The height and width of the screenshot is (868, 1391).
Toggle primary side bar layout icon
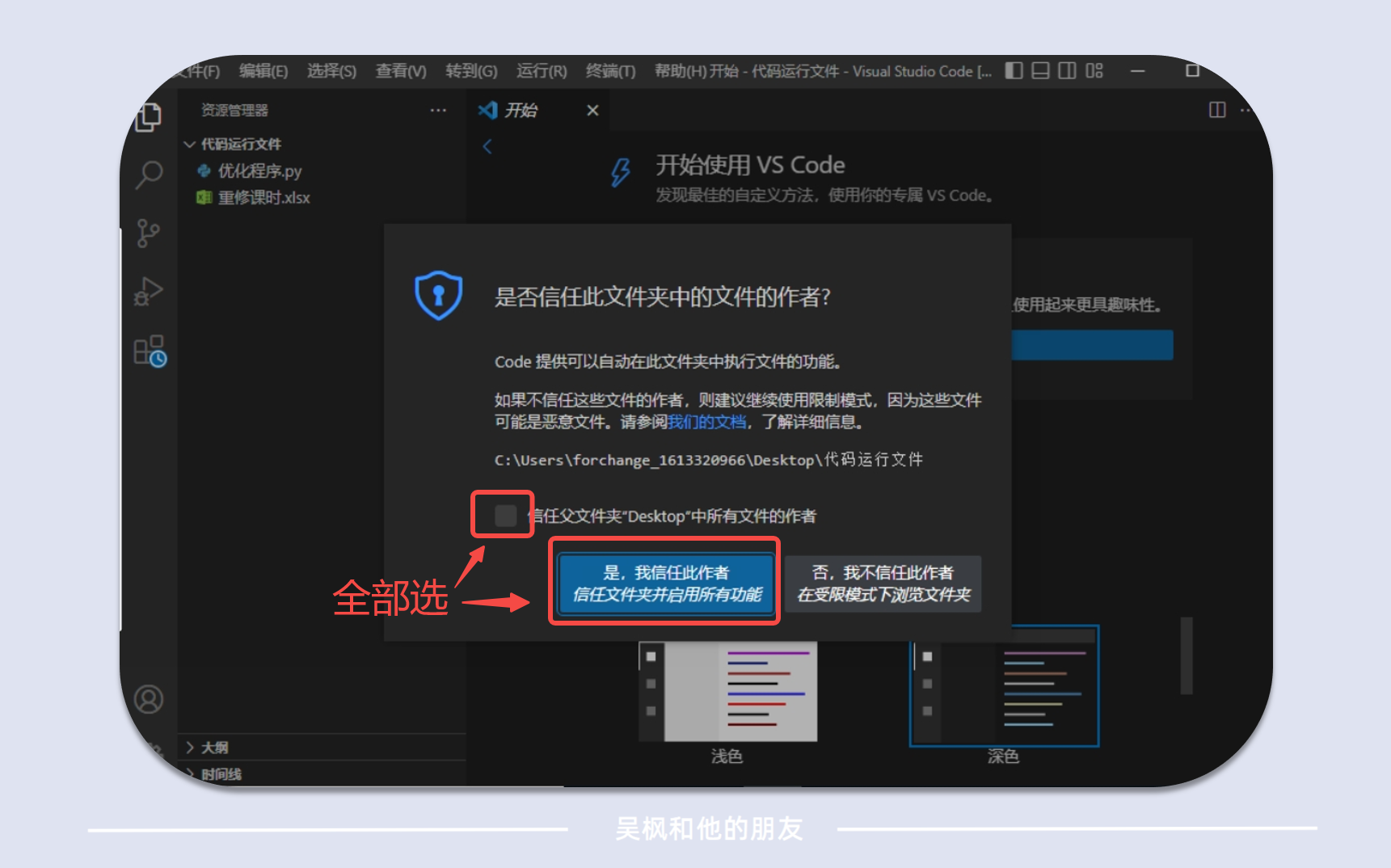point(1014,71)
